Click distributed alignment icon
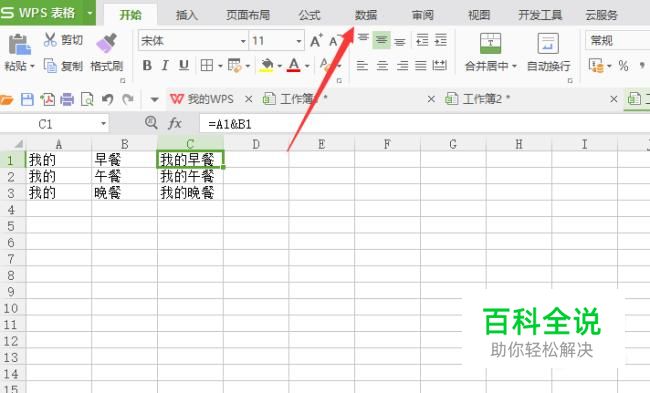 click(439, 65)
